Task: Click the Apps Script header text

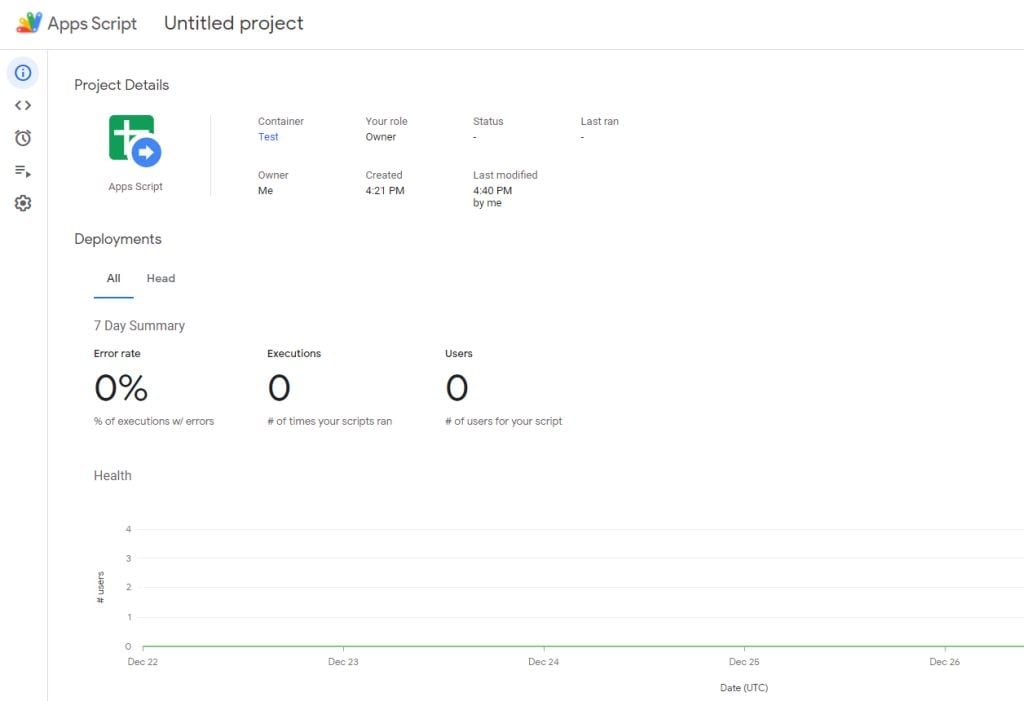Action: pos(92,23)
